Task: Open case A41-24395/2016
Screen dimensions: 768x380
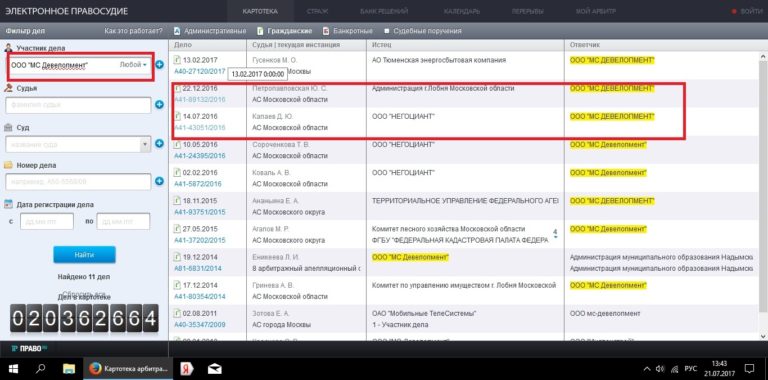Action: 199,156
